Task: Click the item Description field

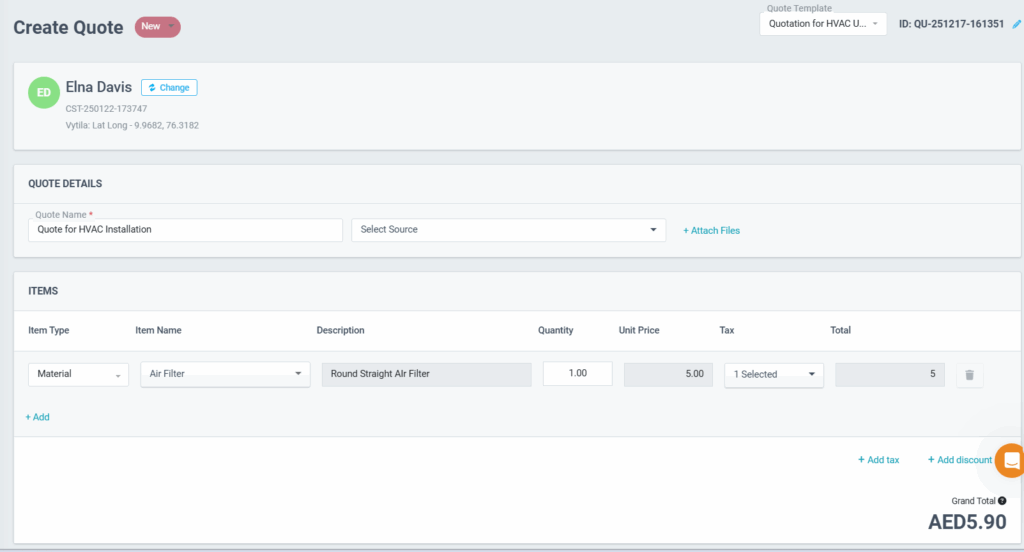Action: 426,375
